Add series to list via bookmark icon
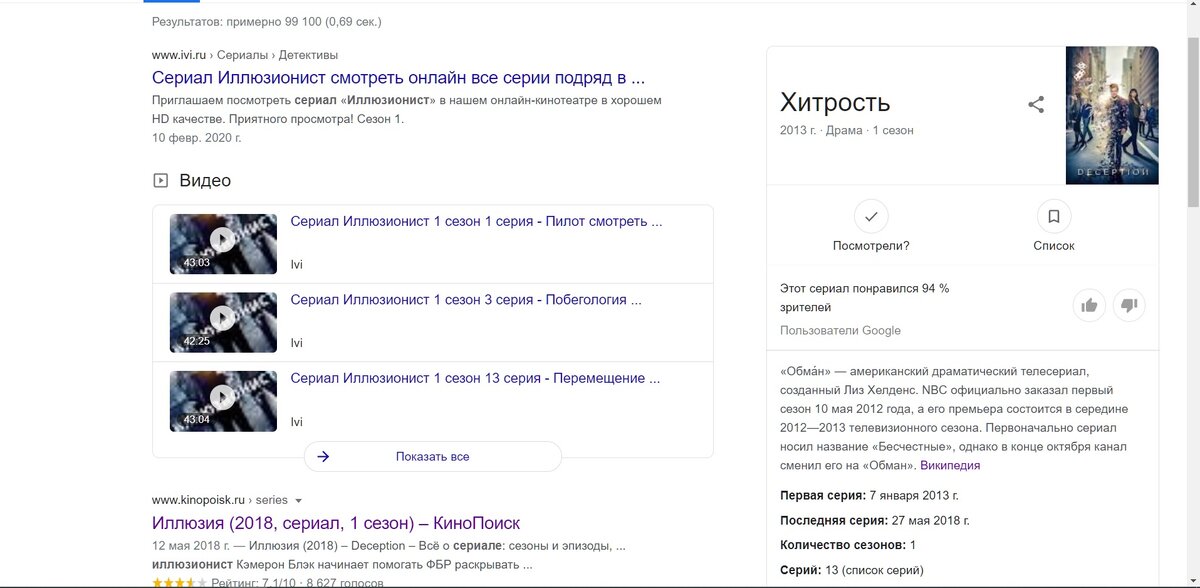 1054,216
